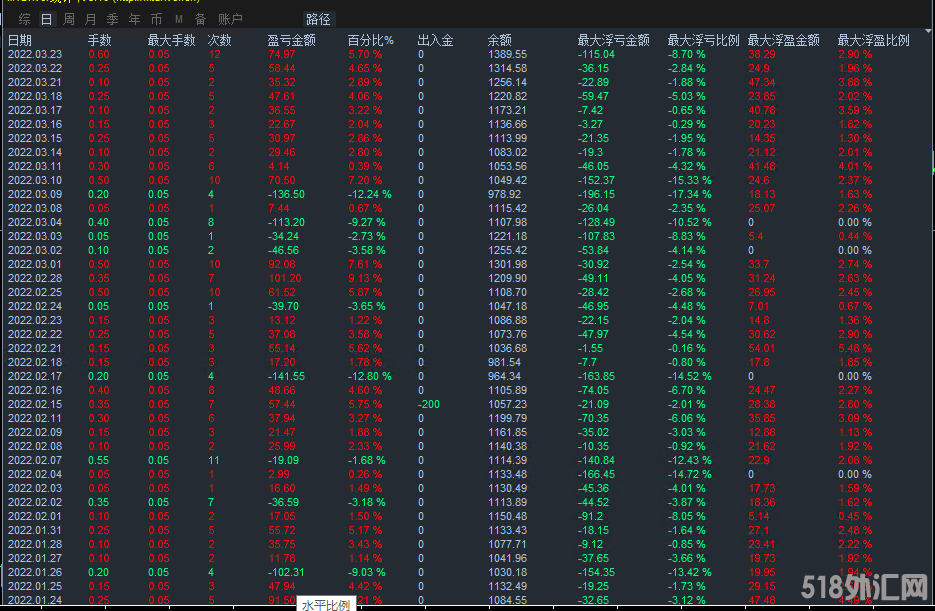Select the 年 yearly tab
The width and height of the screenshot is (935, 611).
[x=134, y=19]
